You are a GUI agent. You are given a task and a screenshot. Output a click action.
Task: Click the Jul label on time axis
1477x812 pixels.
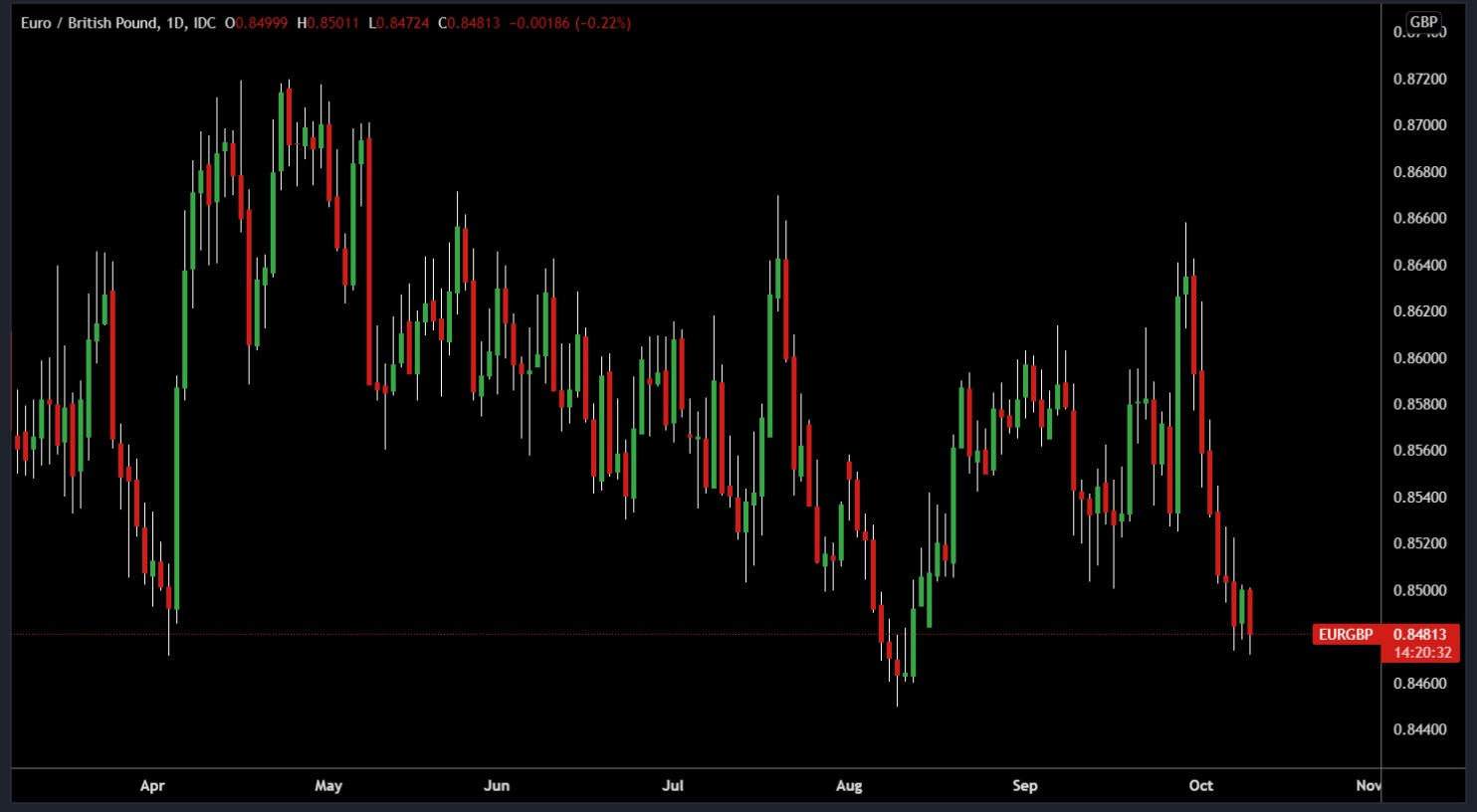coord(673,785)
